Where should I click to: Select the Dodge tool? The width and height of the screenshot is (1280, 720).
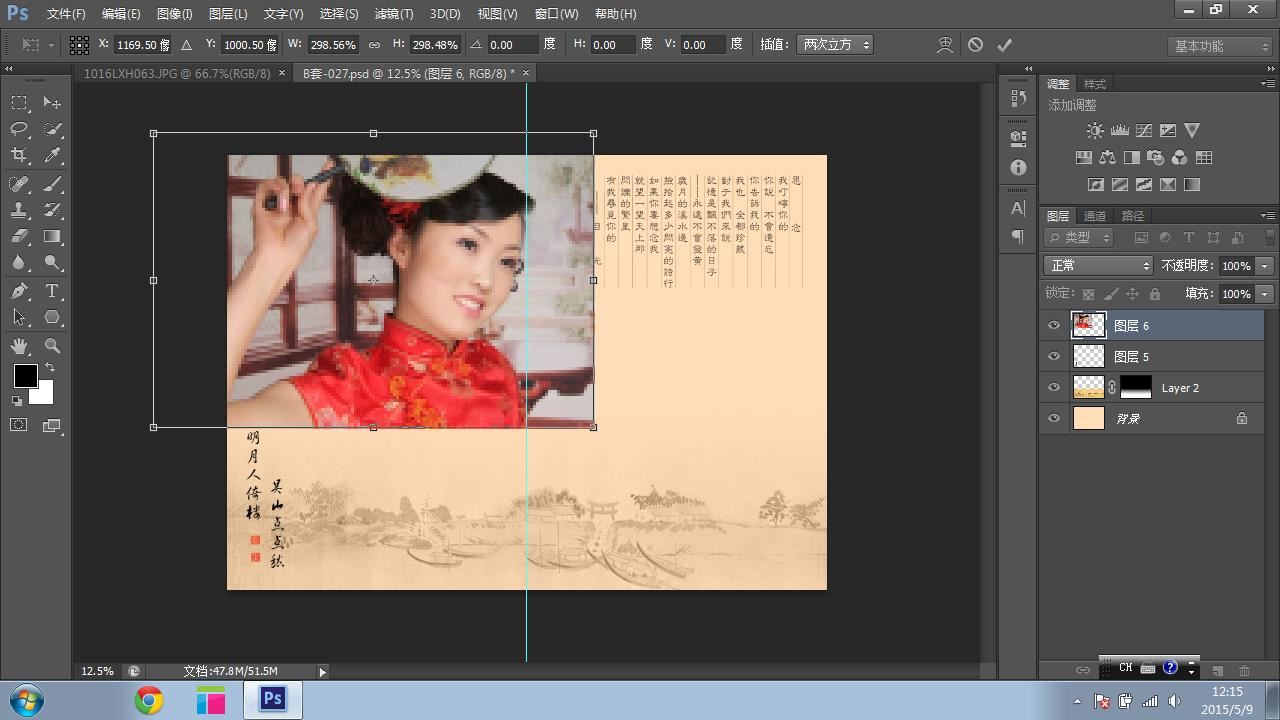(x=52, y=263)
